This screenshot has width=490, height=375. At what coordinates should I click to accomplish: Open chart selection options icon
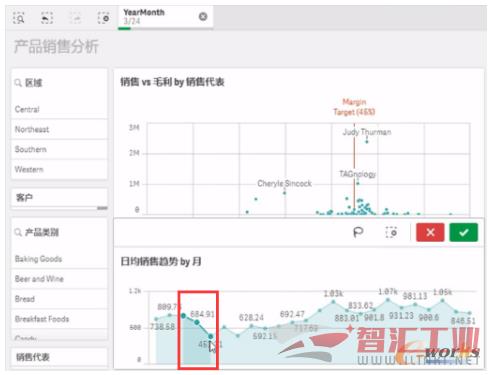click(x=391, y=232)
